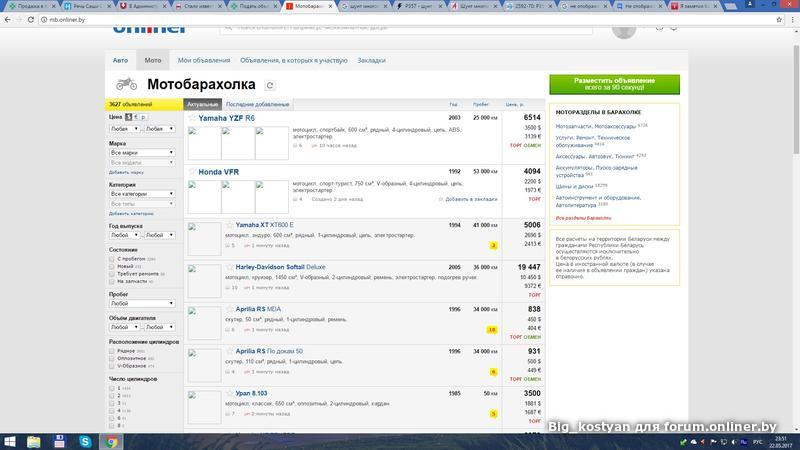Image resolution: width=800 pixels, height=450 pixels.
Task: Click the Harley-Davidson Softail listing thumbnail
Action: click(204, 281)
